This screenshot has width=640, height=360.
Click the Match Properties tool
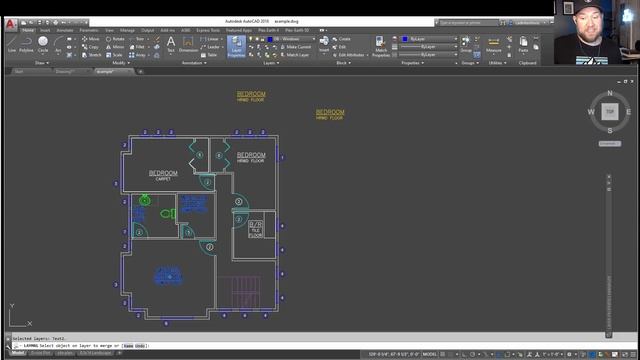pyautogui.click(x=380, y=47)
